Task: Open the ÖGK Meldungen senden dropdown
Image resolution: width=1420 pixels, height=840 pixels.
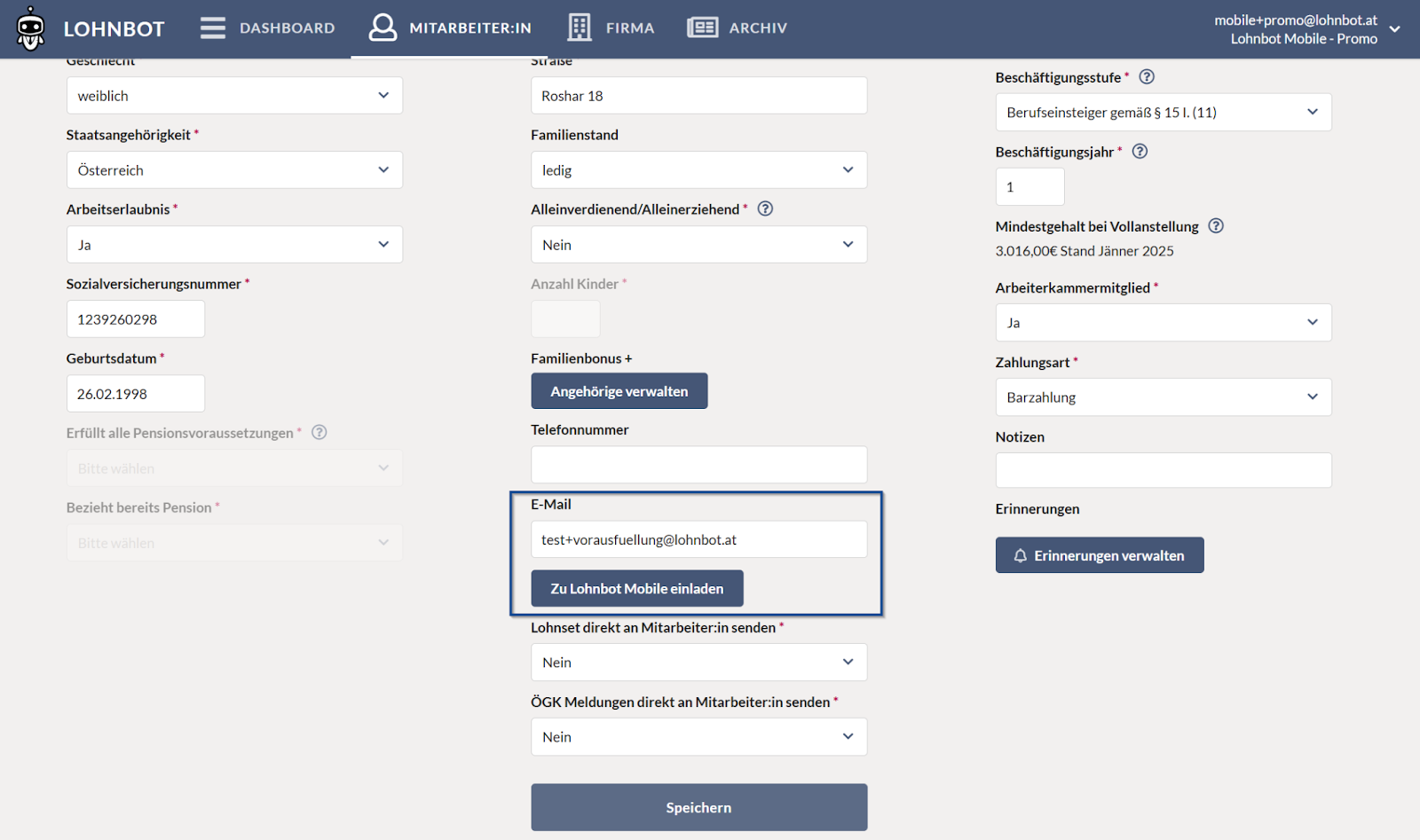Action: (699, 736)
